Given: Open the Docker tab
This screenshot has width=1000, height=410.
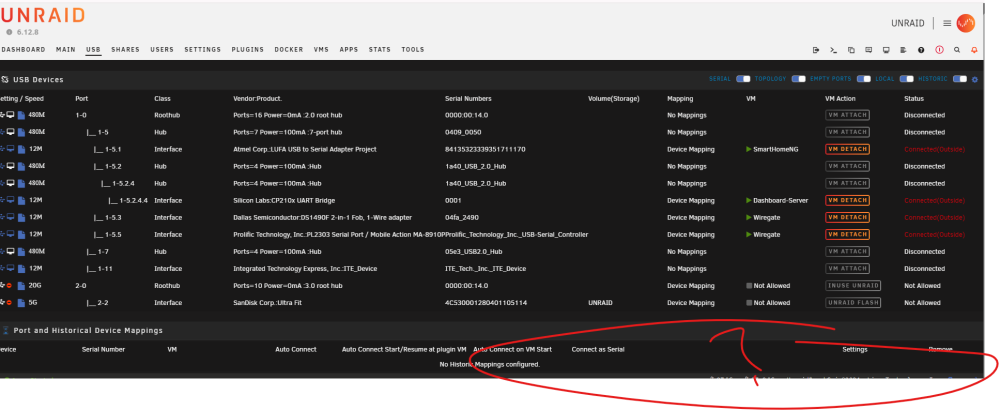Looking at the screenshot, I should point(289,50).
